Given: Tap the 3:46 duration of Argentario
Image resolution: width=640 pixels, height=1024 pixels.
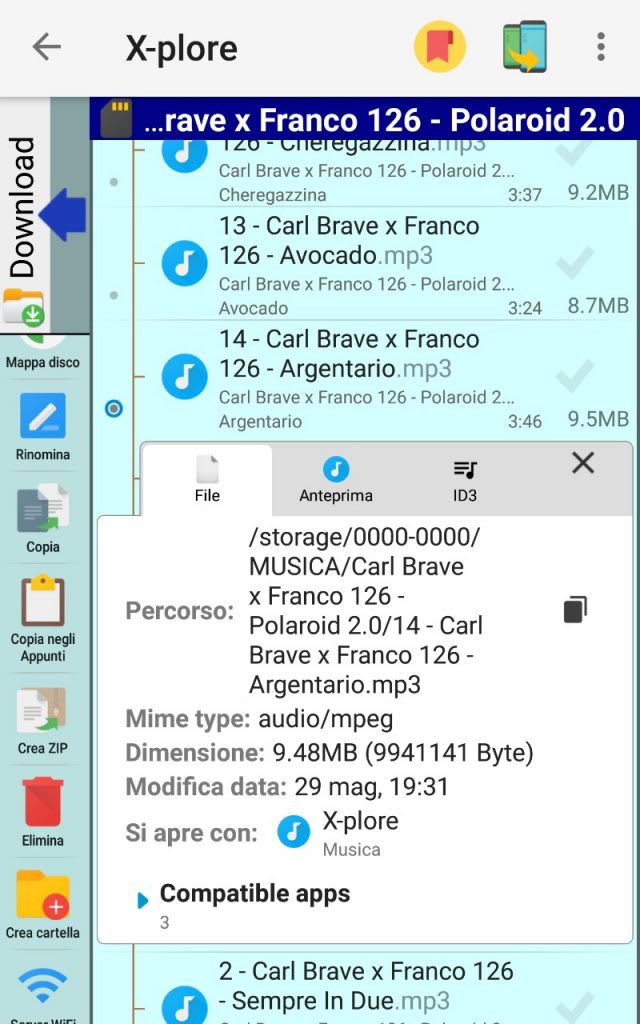Looking at the screenshot, I should 525,421.
